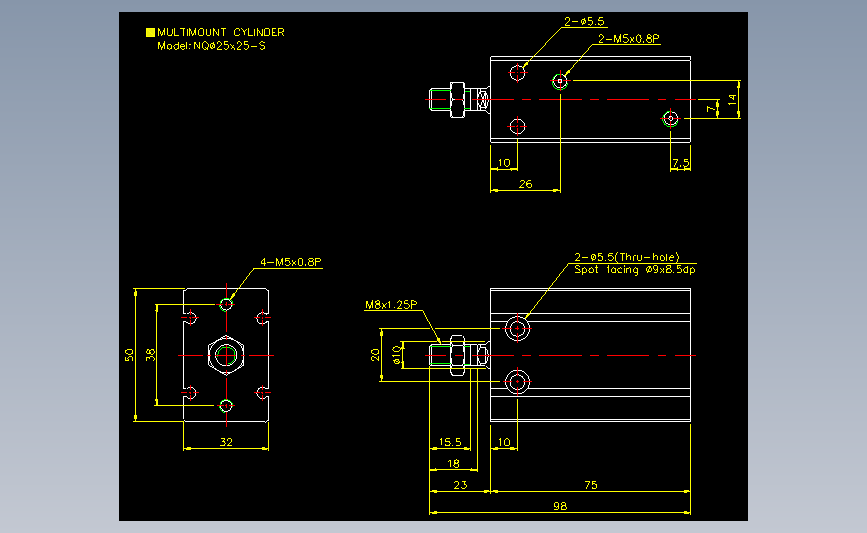Click the Spot facing ø9x8.5dp note
This screenshot has width=867, height=533.
635,270
